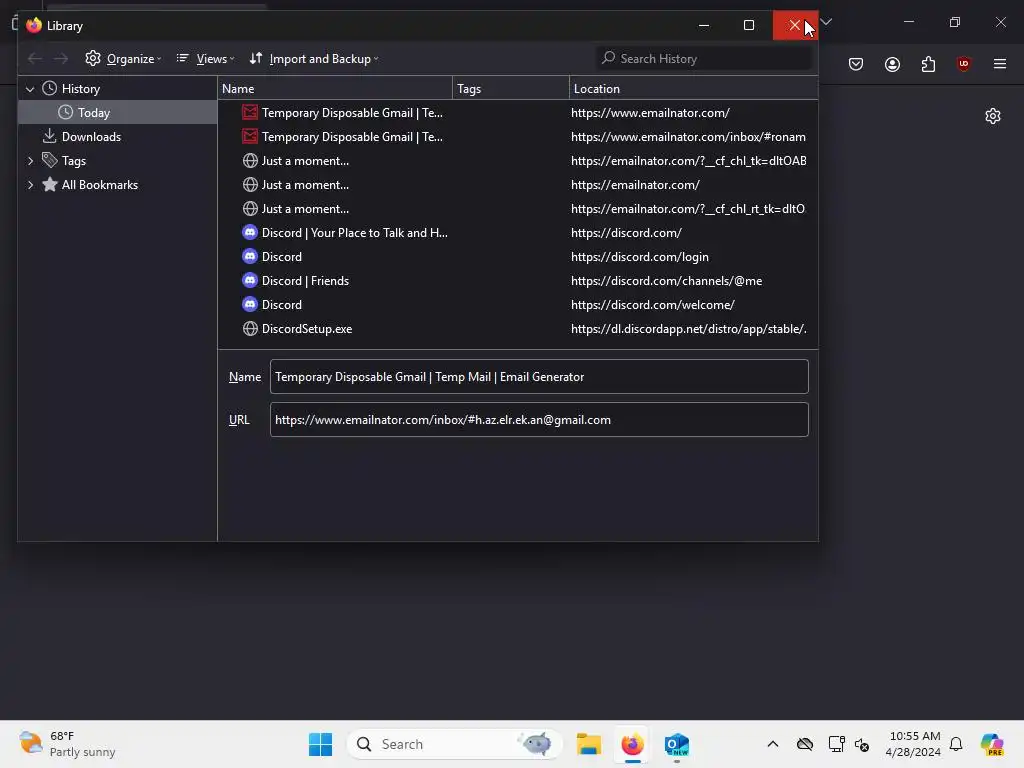Open Import and Backup menu
The image size is (1024, 768).
(x=314, y=59)
